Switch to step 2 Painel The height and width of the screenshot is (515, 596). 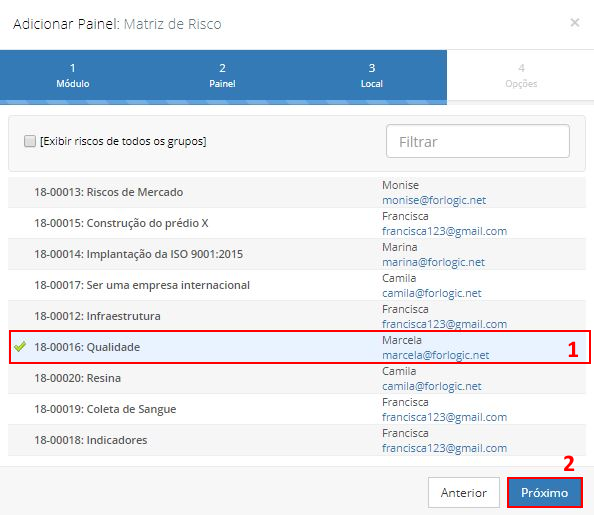click(x=222, y=76)
